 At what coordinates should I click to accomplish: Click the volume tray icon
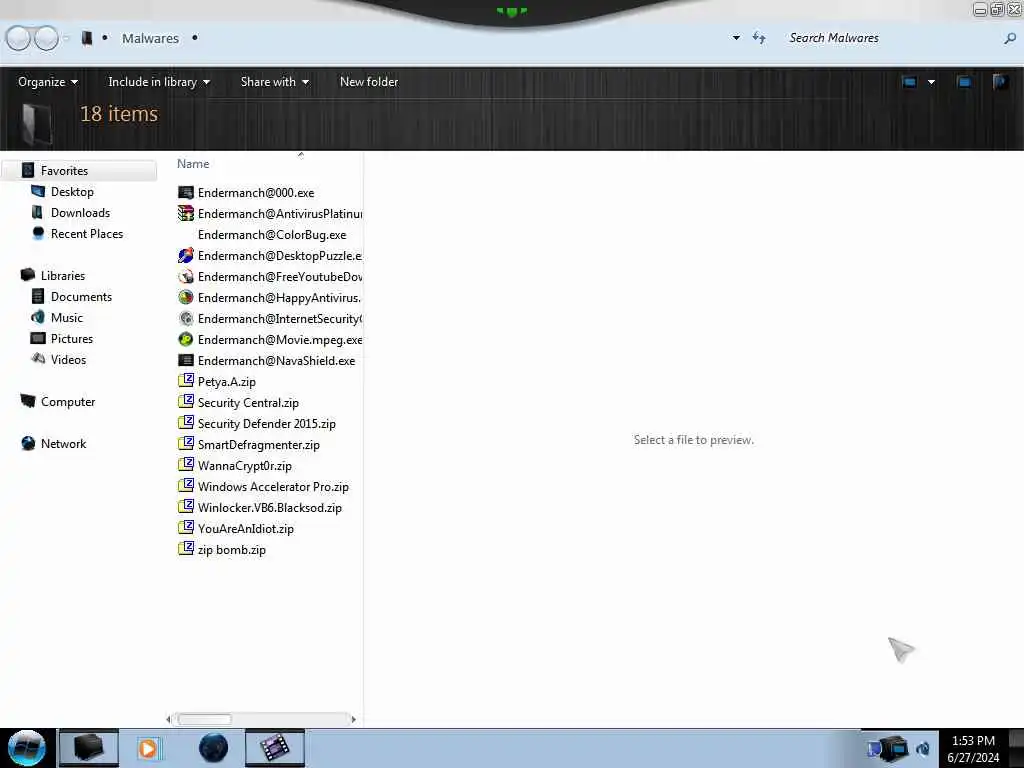coord(923,749)
